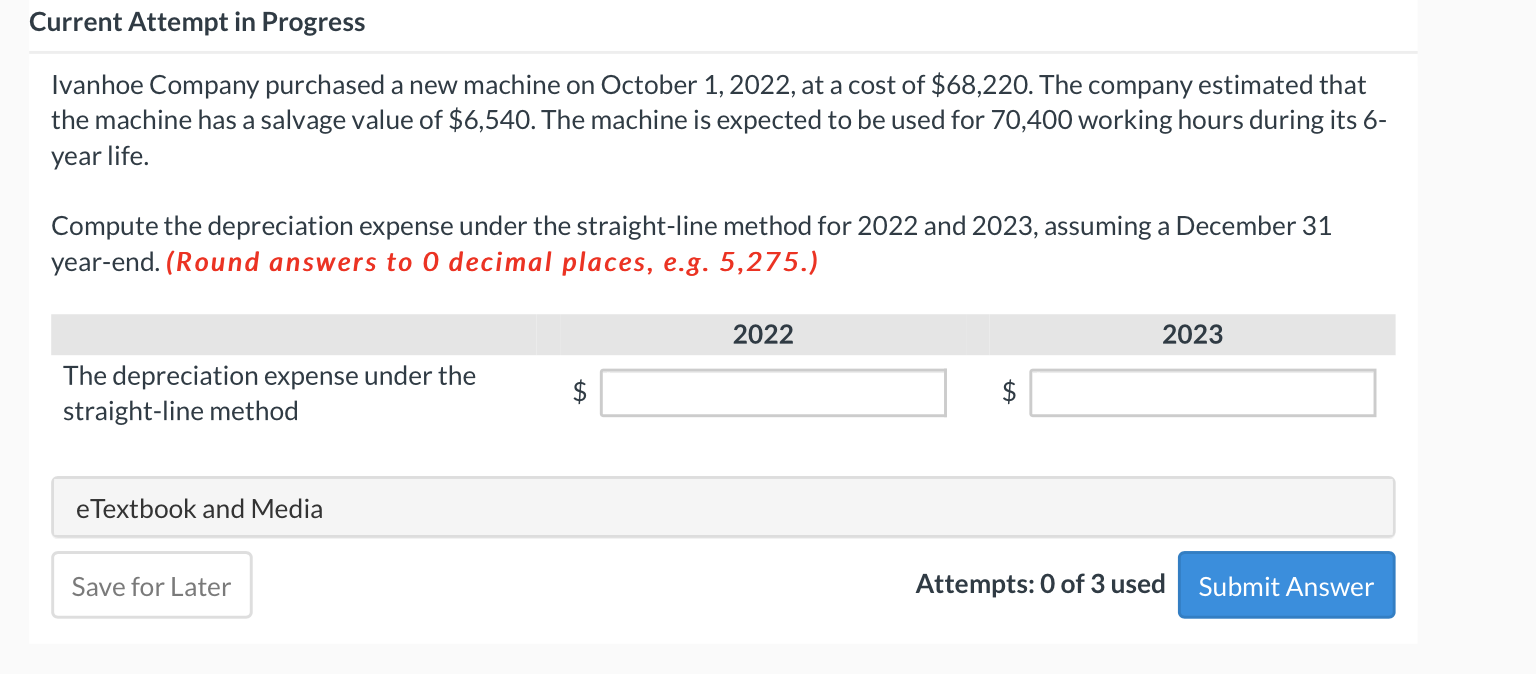Click the dollar sign beside the 2023 field

coord(1008,392)
